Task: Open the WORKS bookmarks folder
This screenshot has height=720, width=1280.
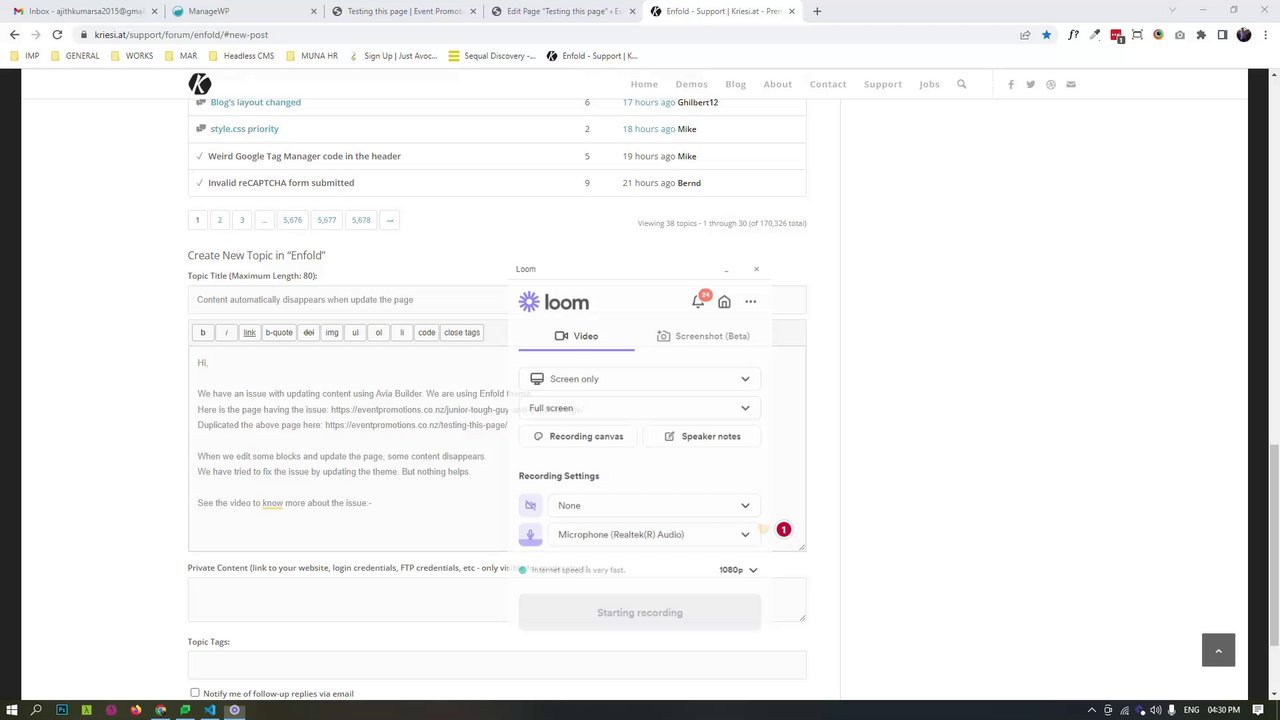Action: pyautogui.click(x=131, y=56)
